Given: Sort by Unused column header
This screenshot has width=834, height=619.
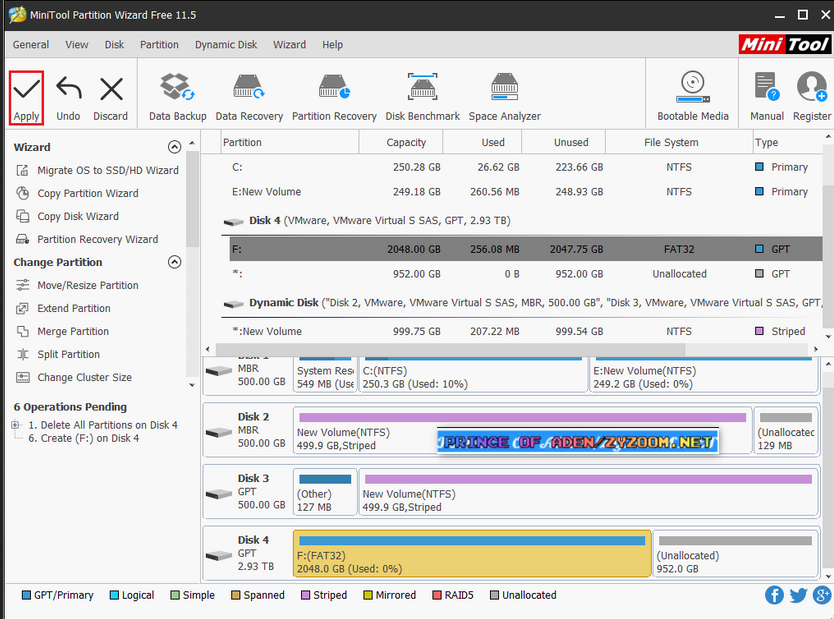Looking at the screenshot, I should coord(564,142).
